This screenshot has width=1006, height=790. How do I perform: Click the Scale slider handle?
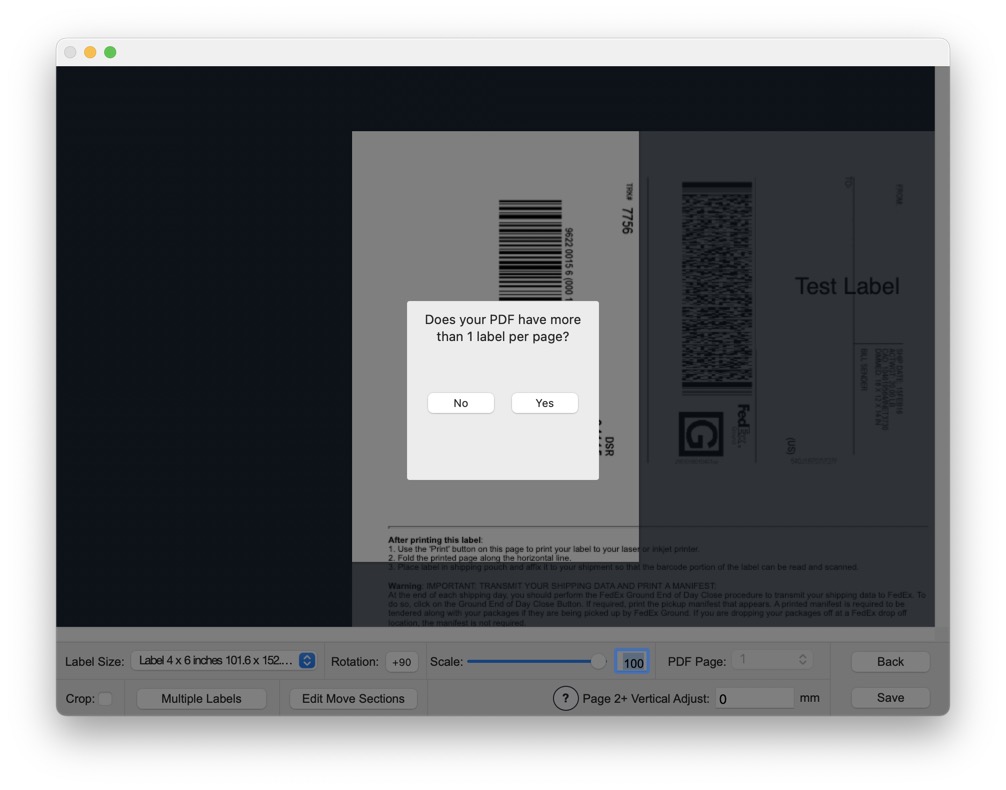[598, 661]
